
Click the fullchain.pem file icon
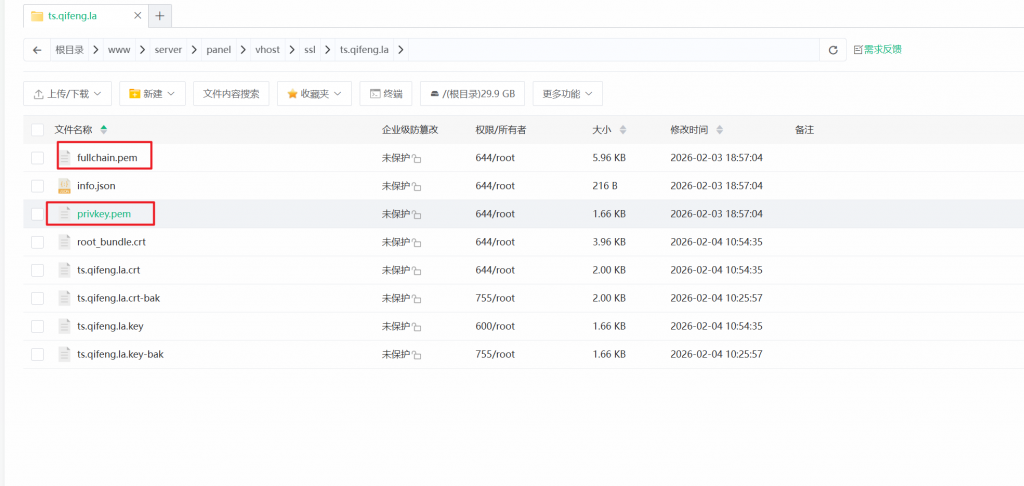coord(64,157)
